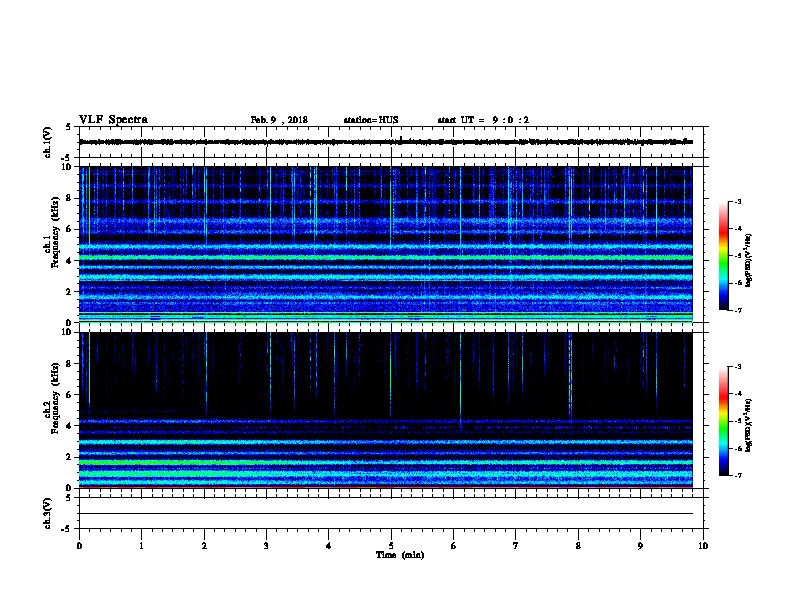Click the ch.1 colorbar log(PSD) label

[749, 260]
